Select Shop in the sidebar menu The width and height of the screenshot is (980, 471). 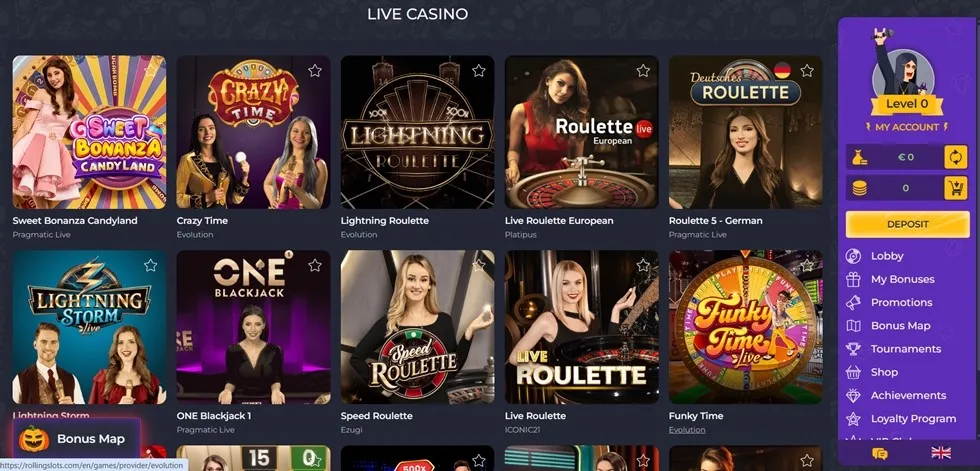[884, 372]
